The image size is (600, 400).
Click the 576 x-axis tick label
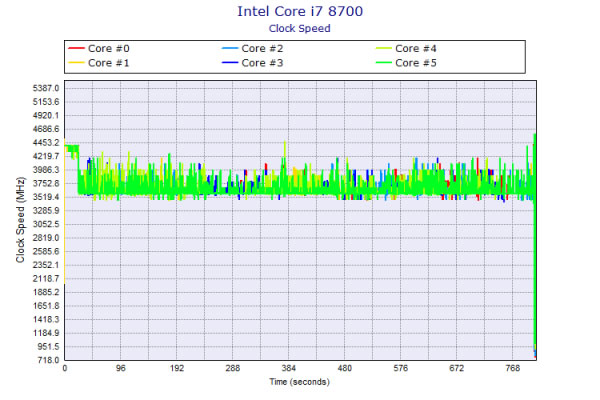401,368
